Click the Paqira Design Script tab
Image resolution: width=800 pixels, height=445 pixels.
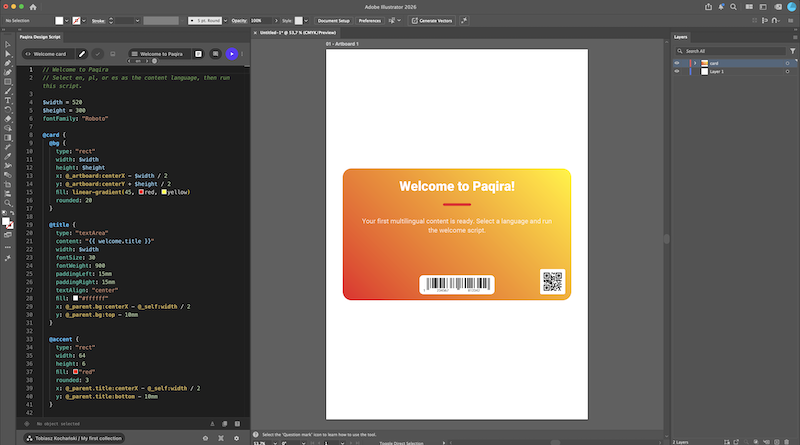tap(40, 37)
